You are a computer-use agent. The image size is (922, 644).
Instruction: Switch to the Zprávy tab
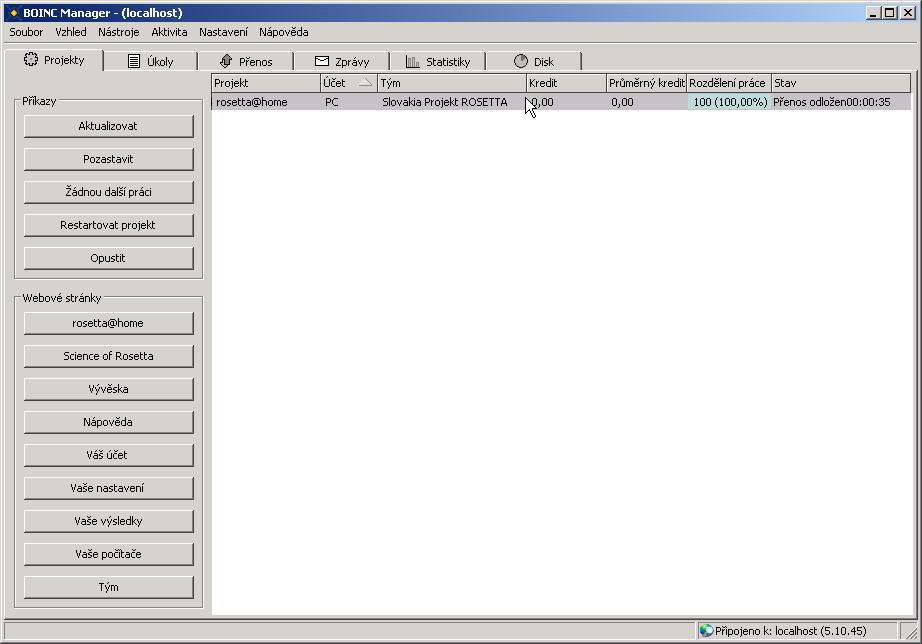tap(342, 61)
